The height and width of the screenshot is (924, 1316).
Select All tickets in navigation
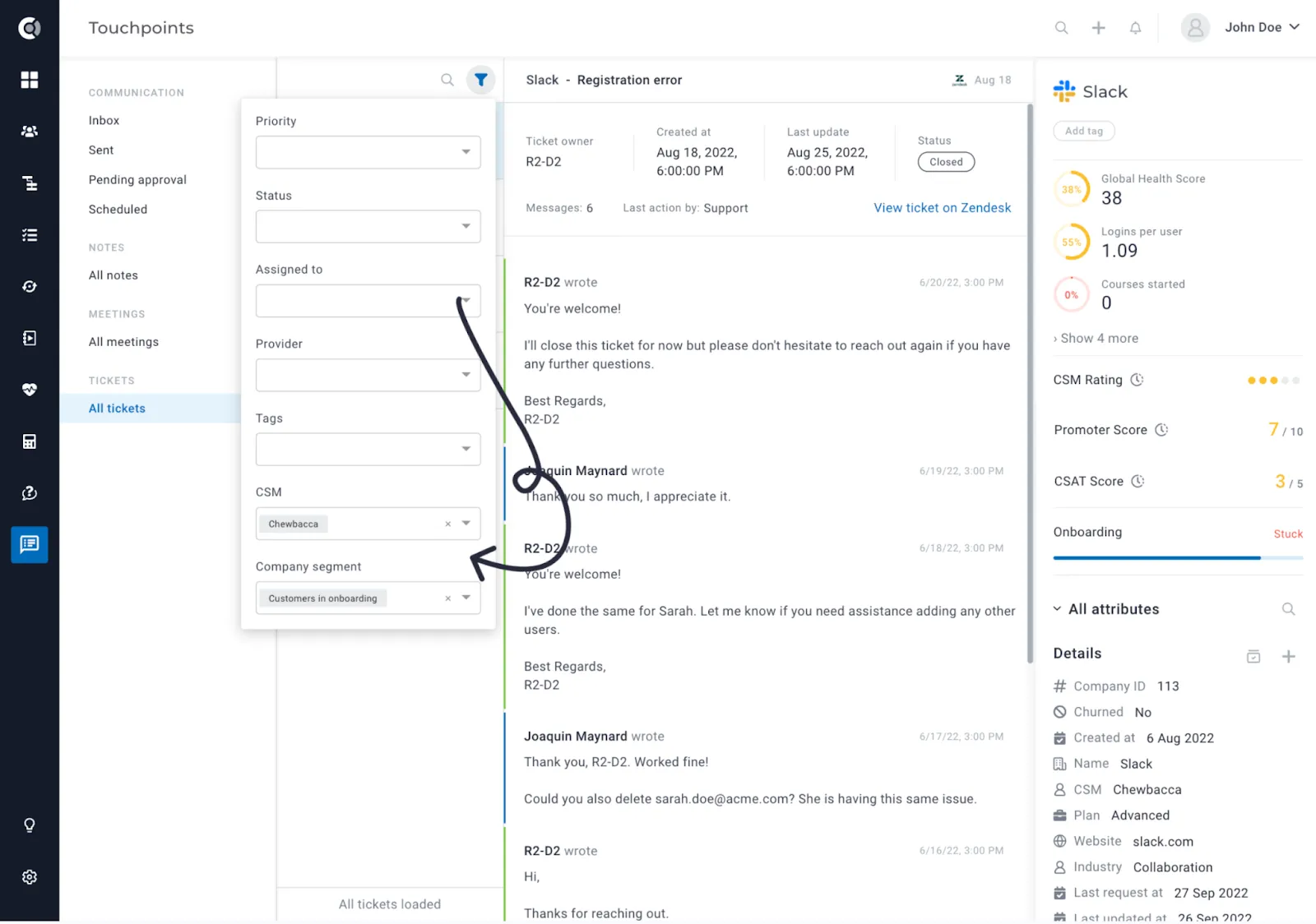pyautogui.click(x=117, y=409)
